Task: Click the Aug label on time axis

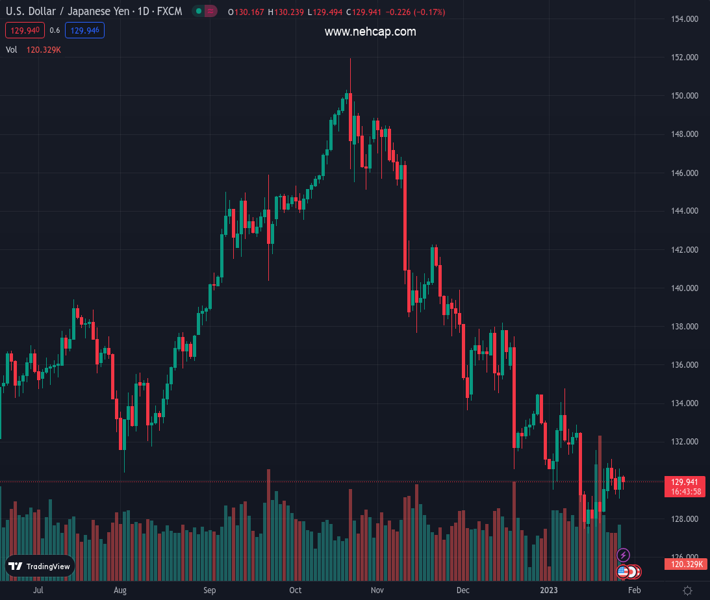Action: click(120, 590)
